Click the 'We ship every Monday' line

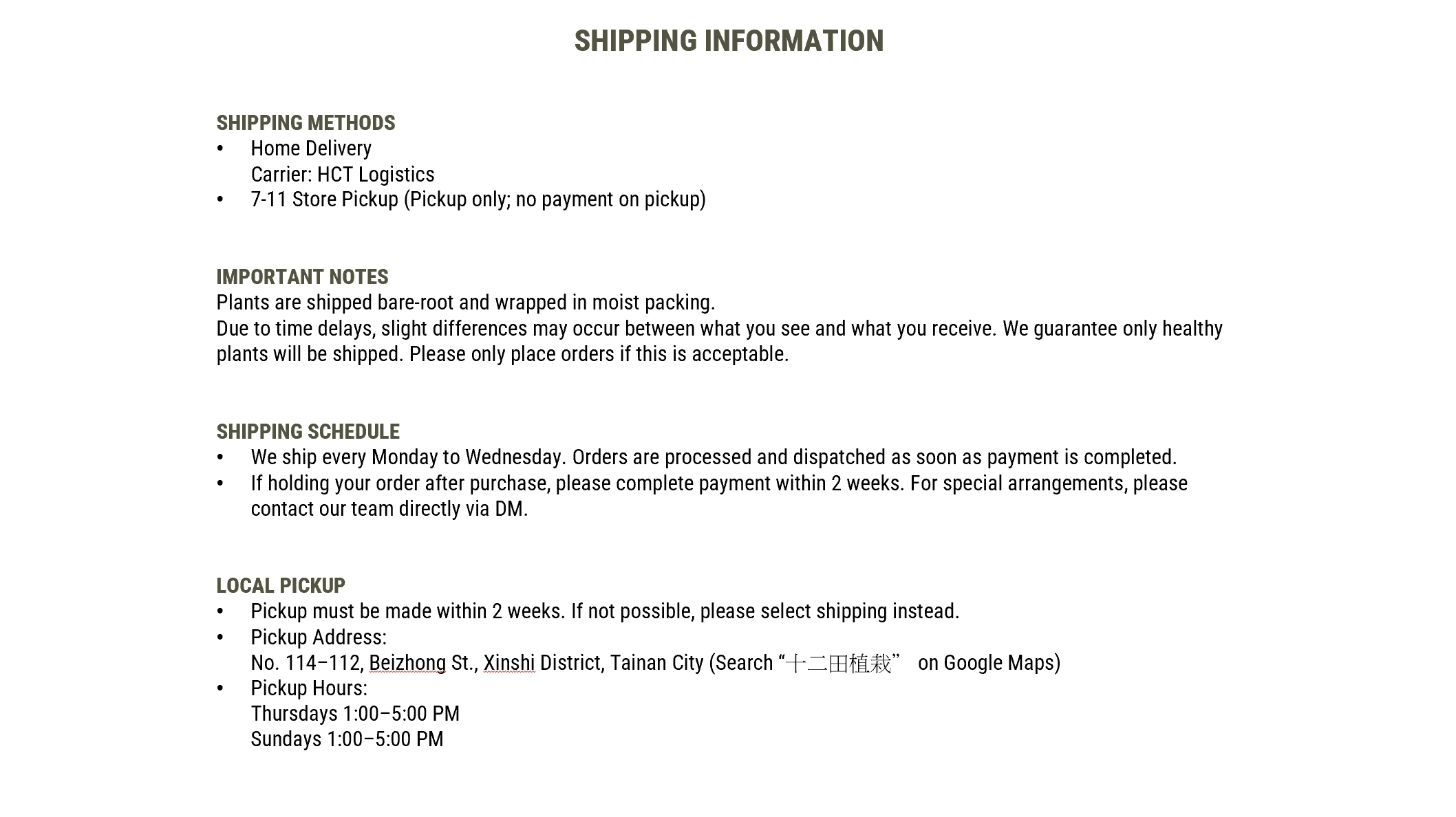(x=714, y=457)
